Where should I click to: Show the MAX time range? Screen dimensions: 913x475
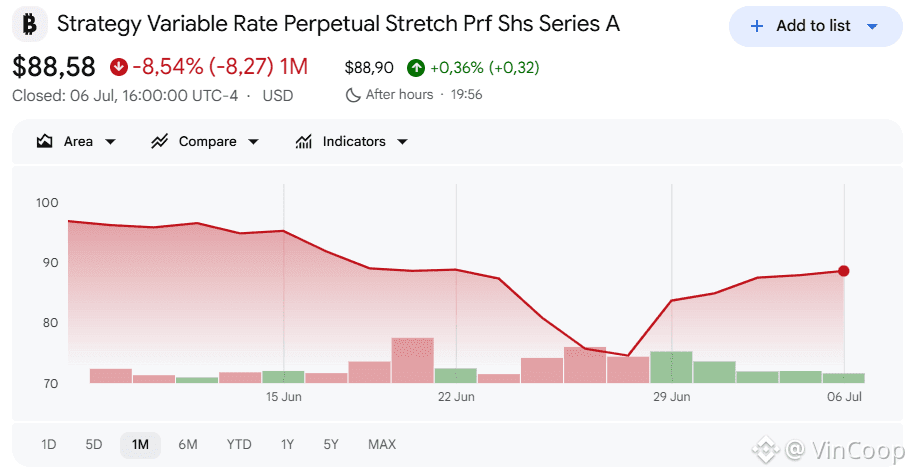pyautogui.click(x=382, y=445)
